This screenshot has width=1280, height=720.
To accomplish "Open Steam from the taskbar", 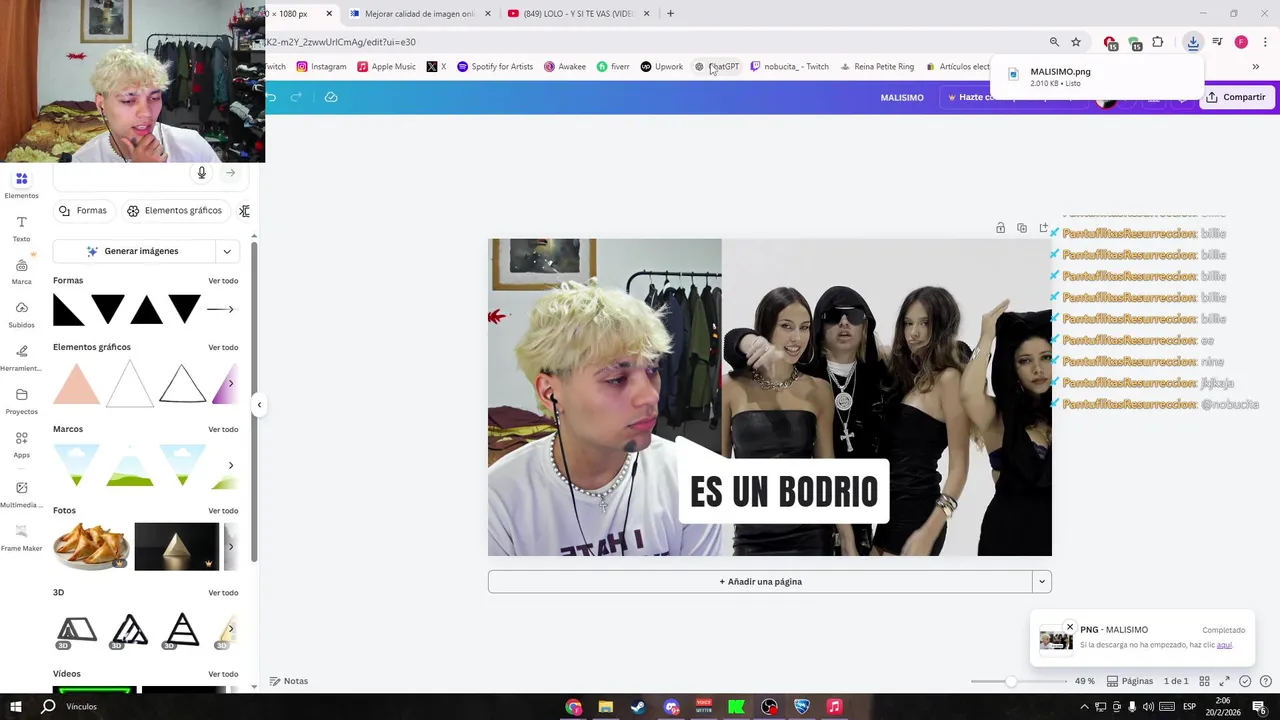I will (638, 707).
